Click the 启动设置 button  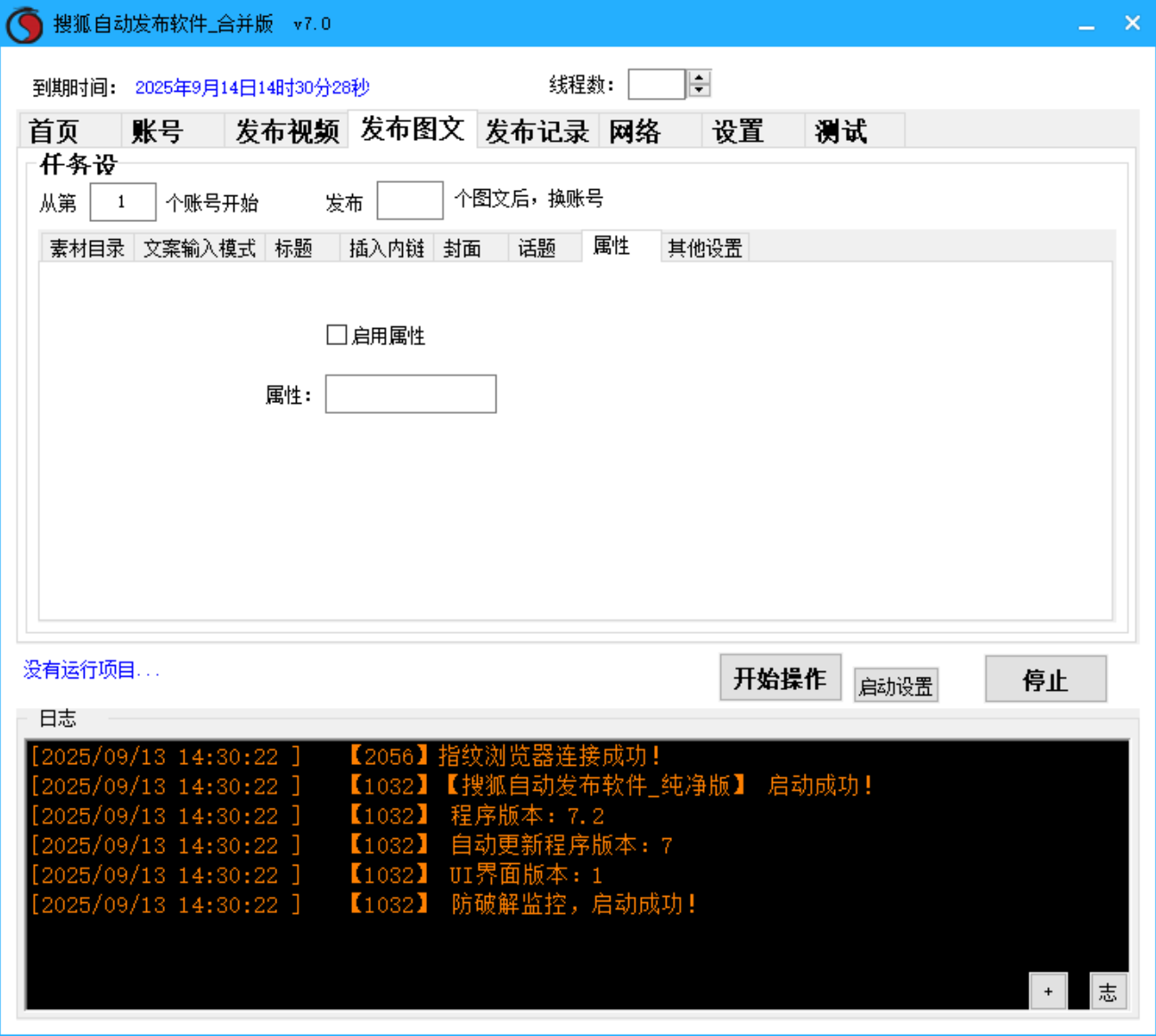895,684
